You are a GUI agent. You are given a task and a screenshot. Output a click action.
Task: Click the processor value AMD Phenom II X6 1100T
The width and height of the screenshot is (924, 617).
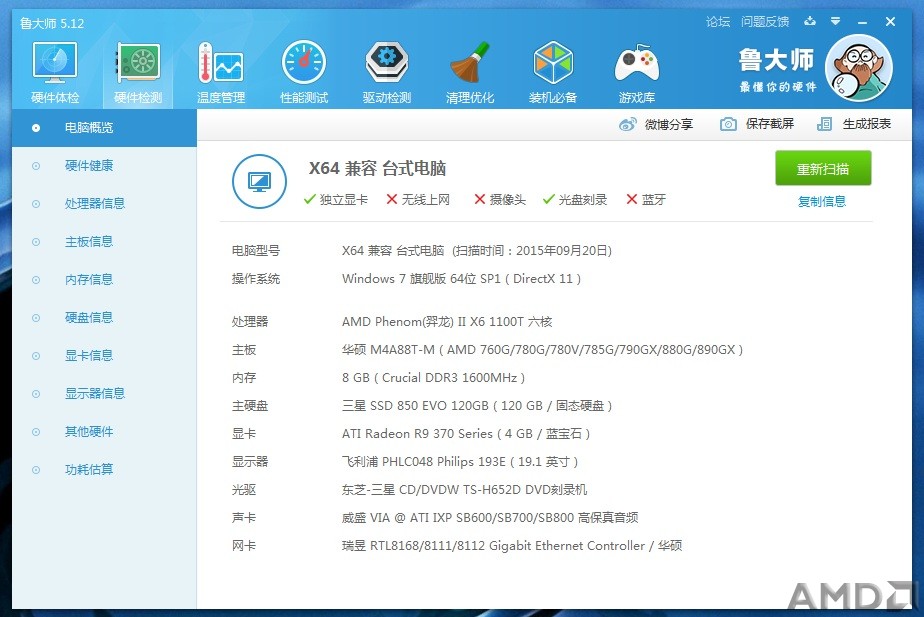pos(447,322)
